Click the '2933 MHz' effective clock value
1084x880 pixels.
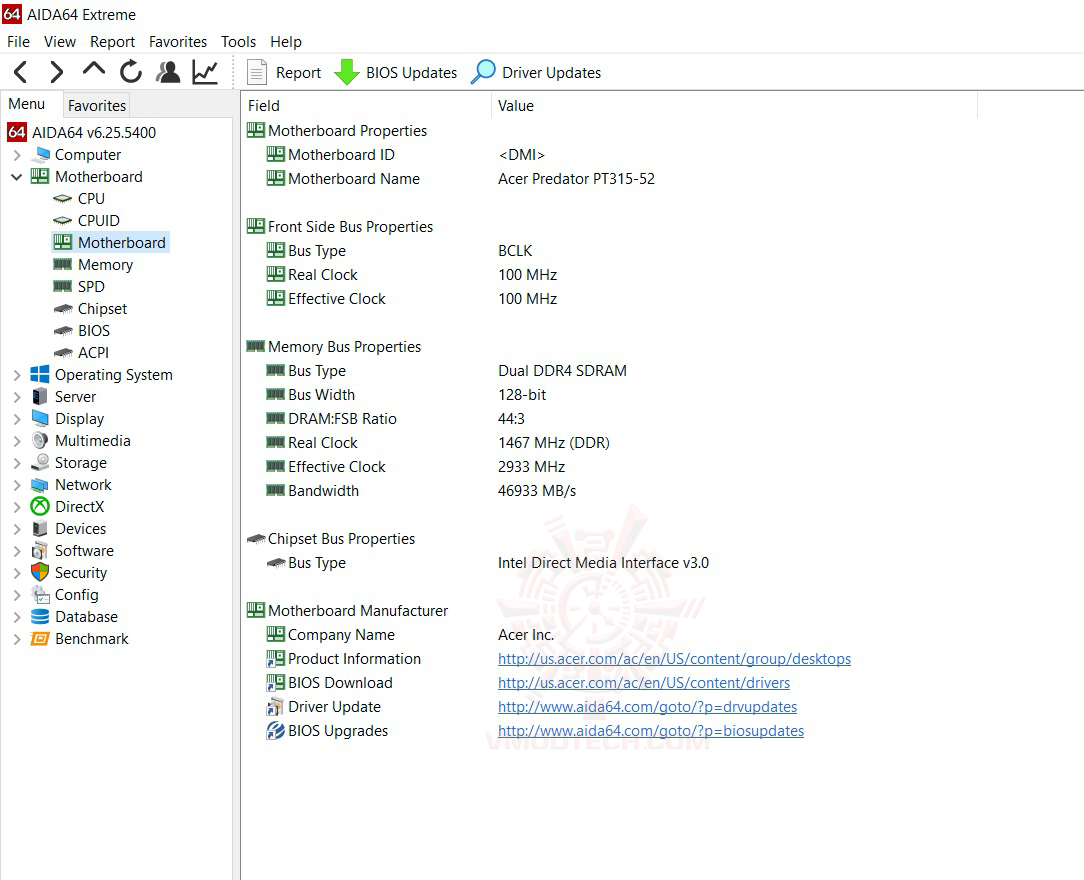tap(531, 467)
